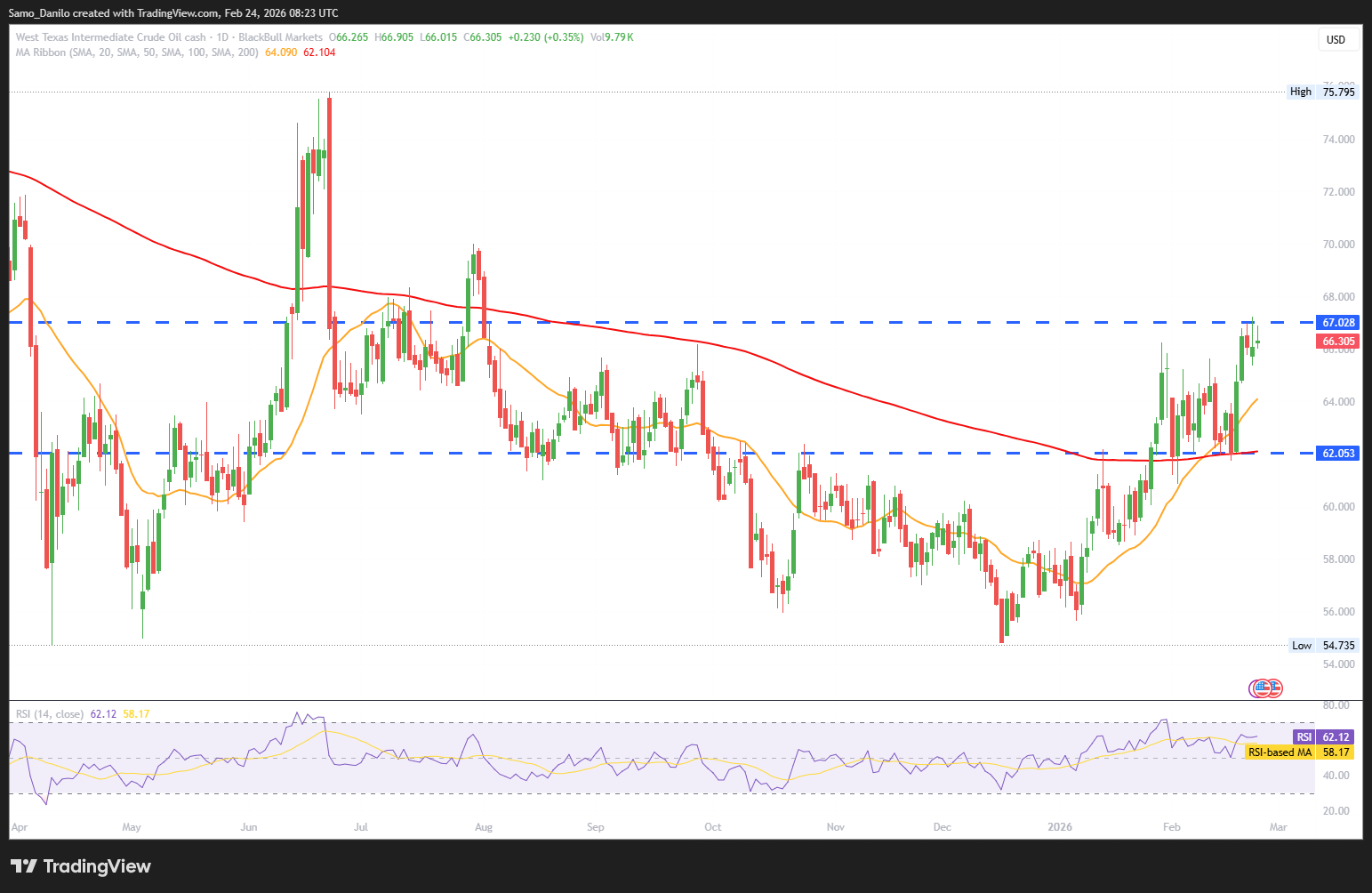Viewport: 1372px width, 893px height.
Task: Click the Aug label on the time axis
Action: (x=483, y=827)
